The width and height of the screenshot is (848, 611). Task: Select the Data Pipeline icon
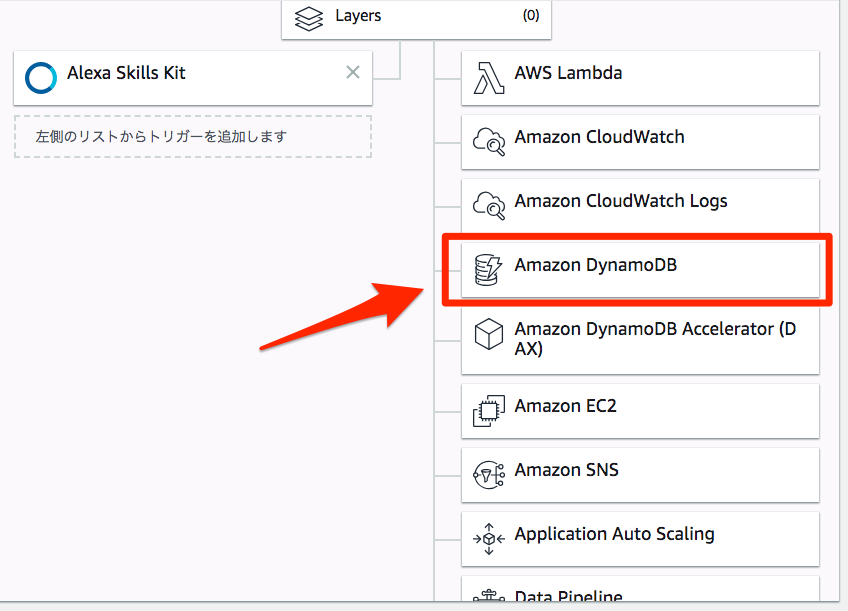tap(489, 597)
